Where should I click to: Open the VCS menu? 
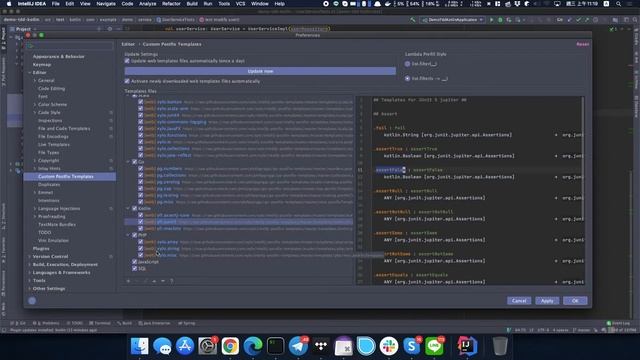[240, 4]
